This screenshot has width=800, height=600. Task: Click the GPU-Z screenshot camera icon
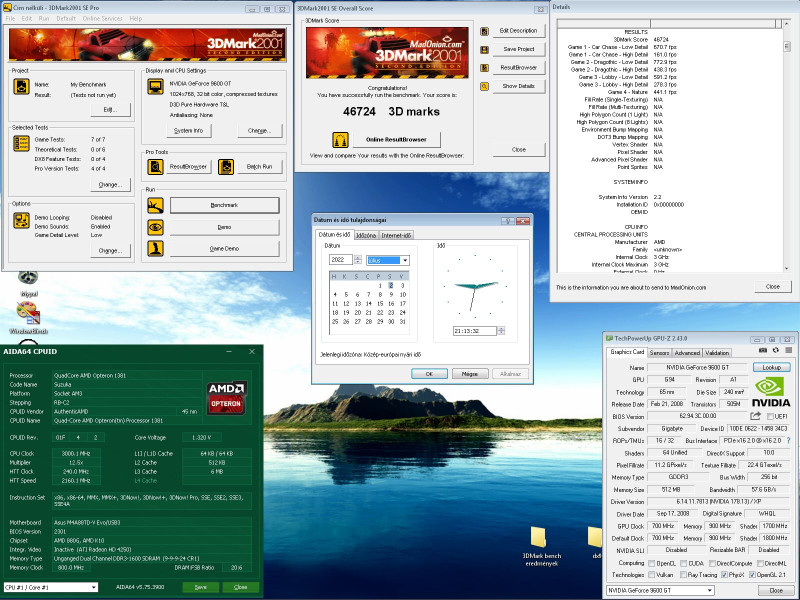[763, 351]
